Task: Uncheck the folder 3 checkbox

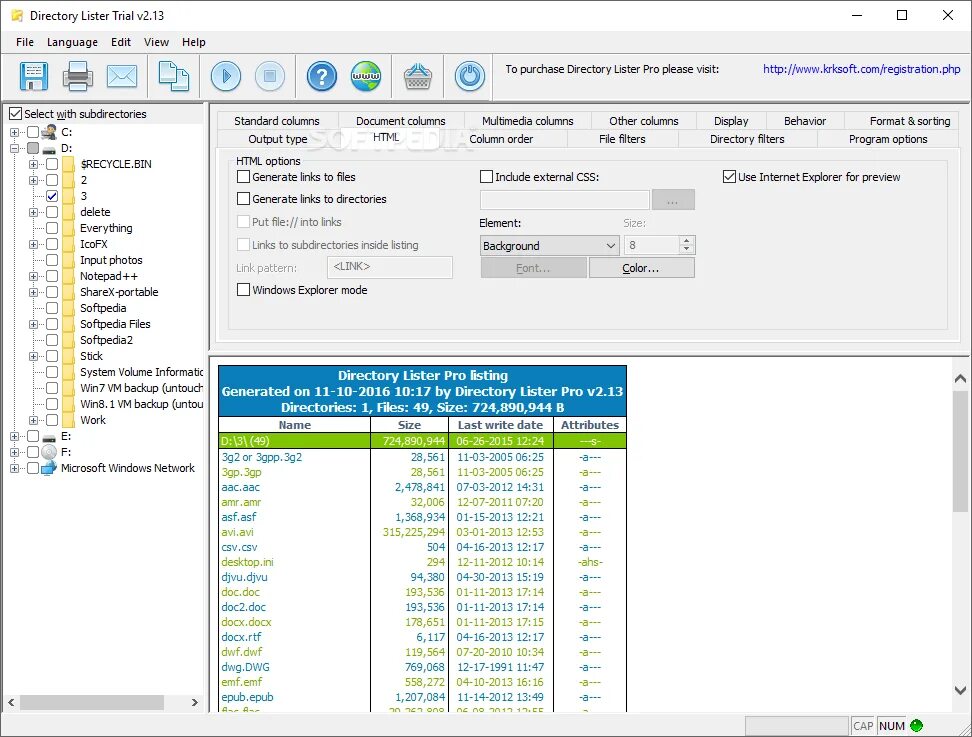Action: pyautogui.click(x=52, y=196)
